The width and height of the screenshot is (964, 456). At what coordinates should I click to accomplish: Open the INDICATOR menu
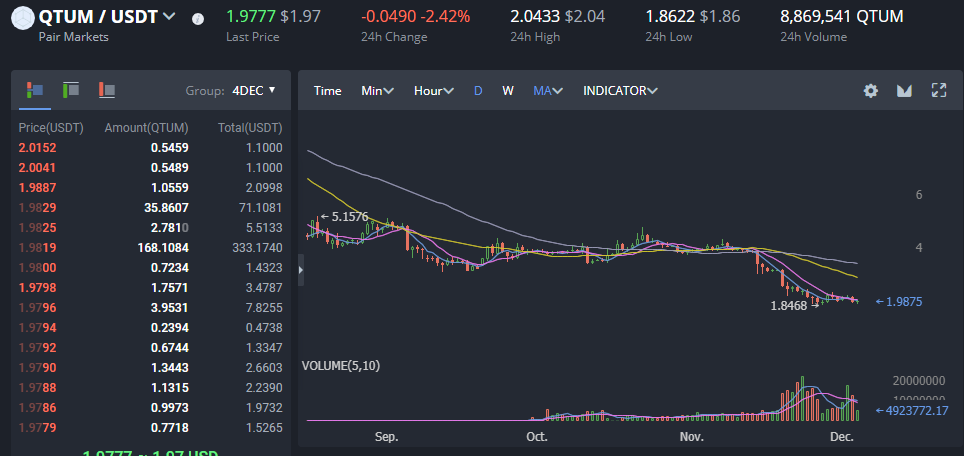(620, 91)
